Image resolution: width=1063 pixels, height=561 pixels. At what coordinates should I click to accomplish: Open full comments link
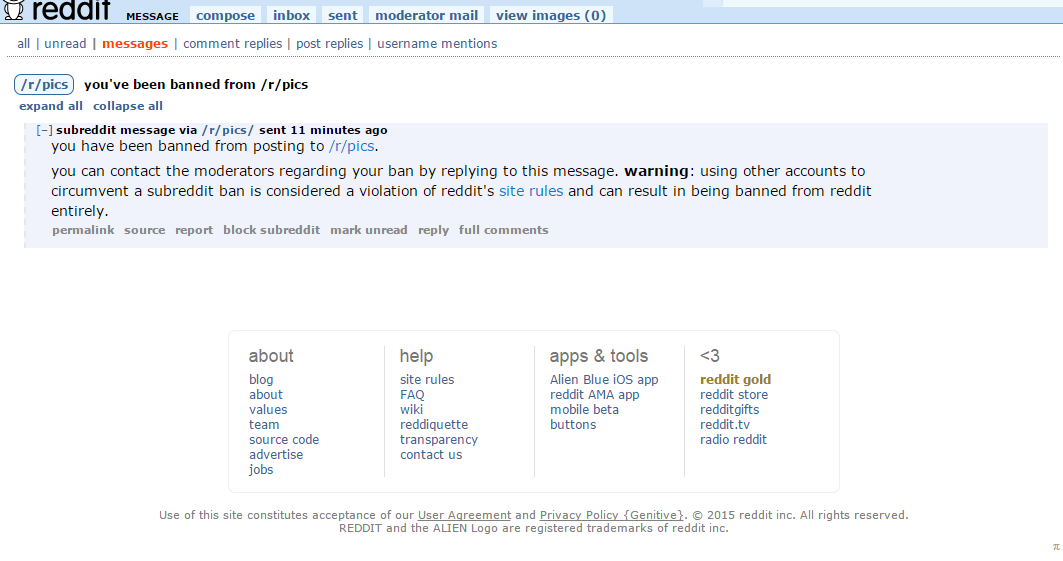click(x=504, y=230)
